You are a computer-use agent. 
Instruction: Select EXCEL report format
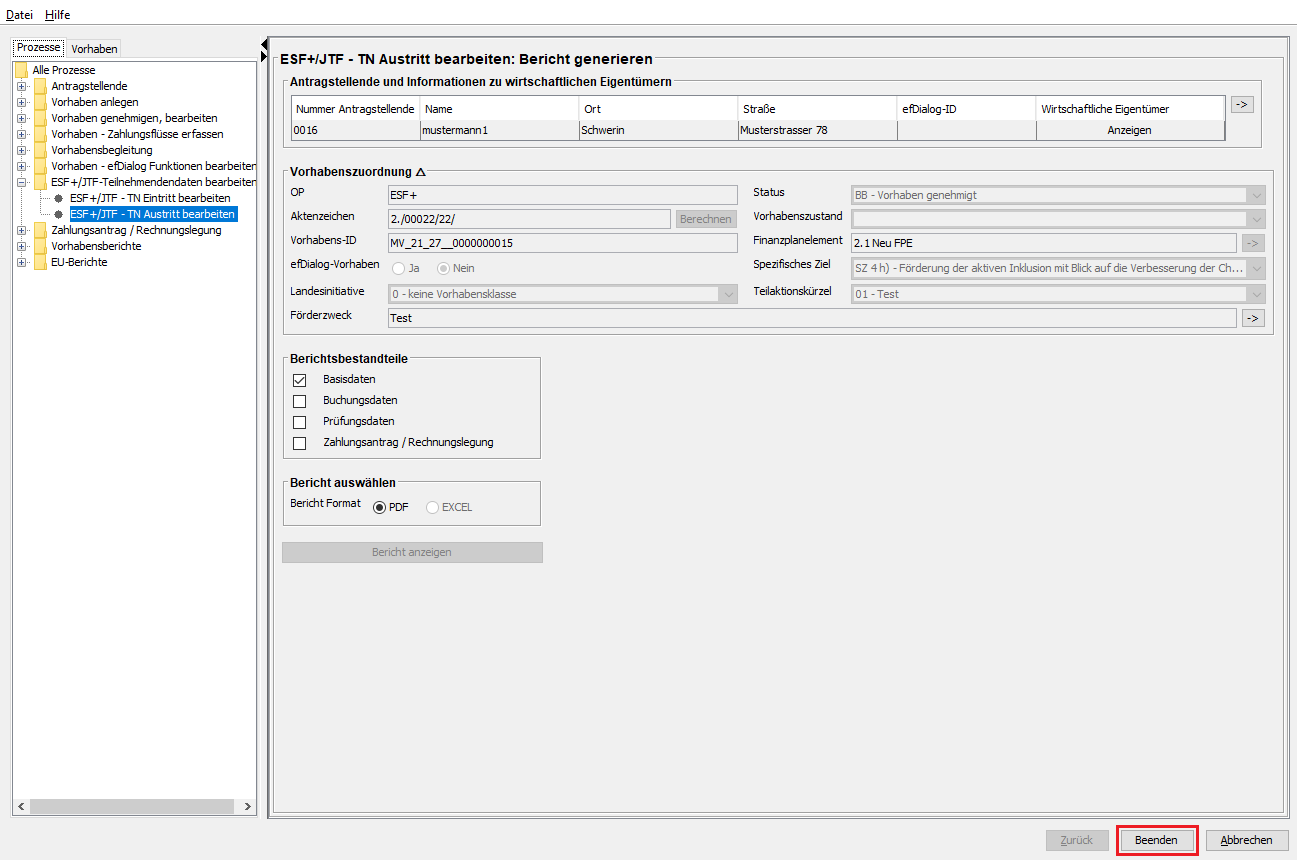coord(433,507)
